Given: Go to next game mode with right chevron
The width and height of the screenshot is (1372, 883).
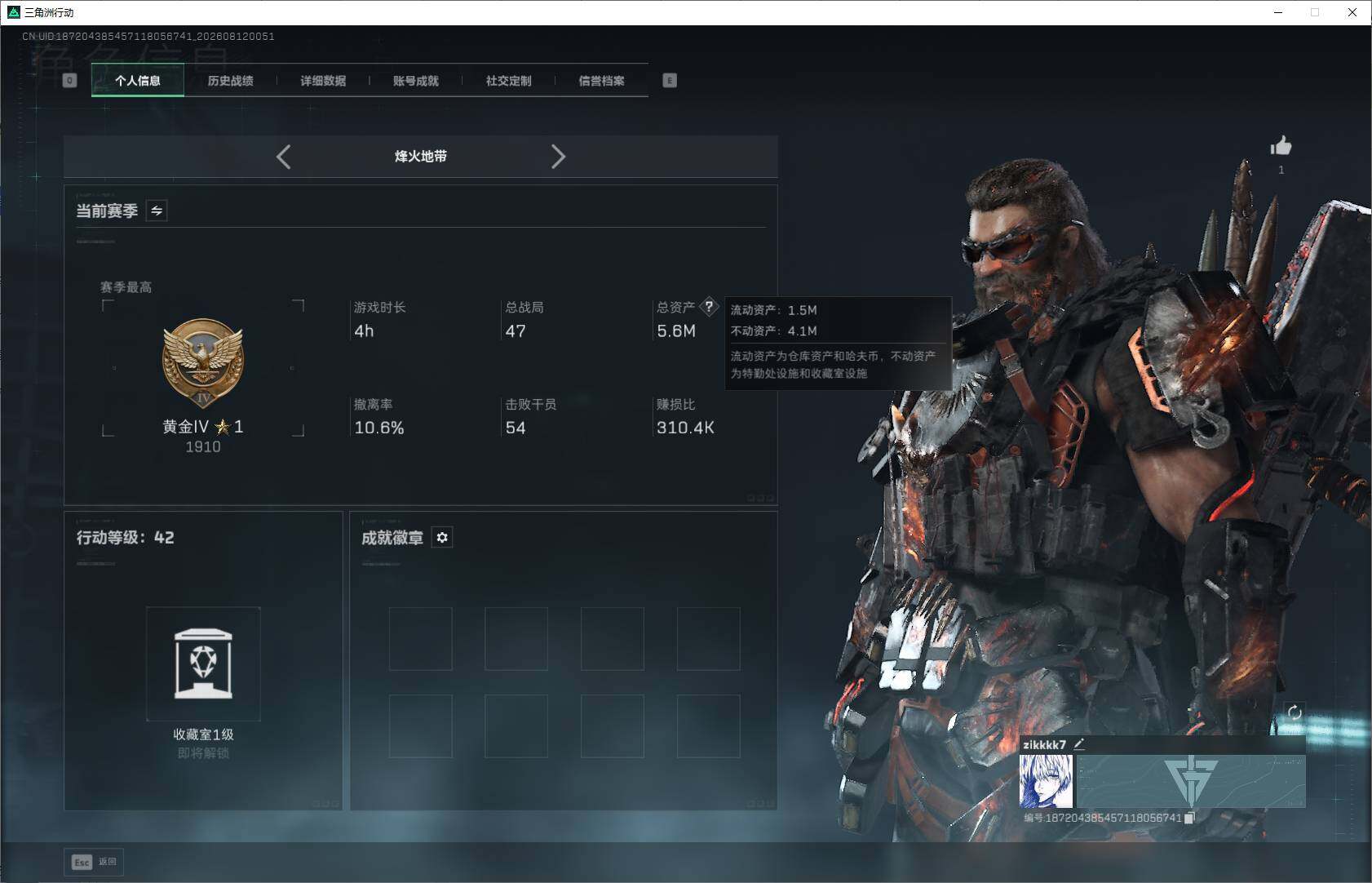Looking at the screenshot, I should pos(558,157).
